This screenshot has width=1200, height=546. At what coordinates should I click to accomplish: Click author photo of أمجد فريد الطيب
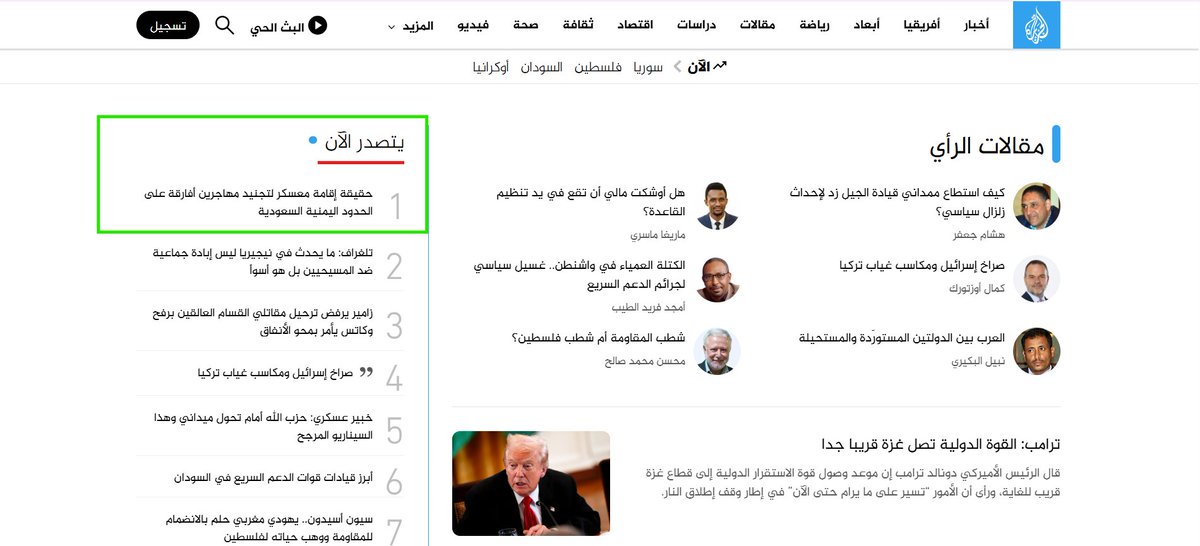point(717,279)
